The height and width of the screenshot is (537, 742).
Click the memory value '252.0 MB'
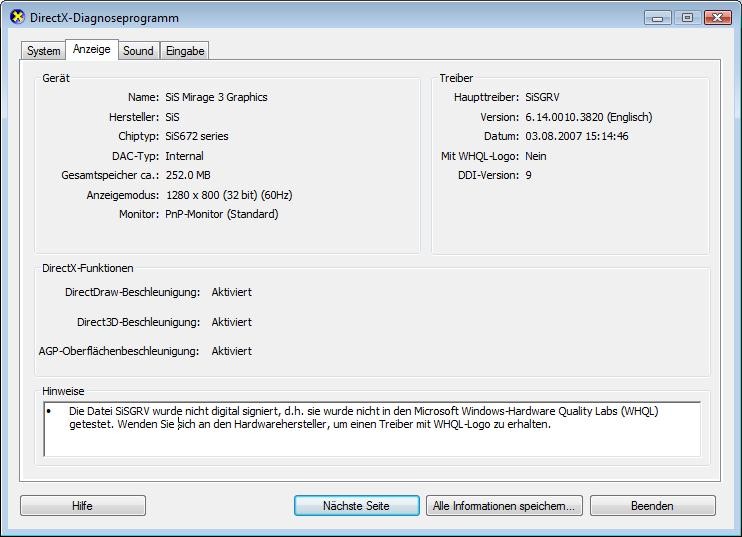click(188, 175)
